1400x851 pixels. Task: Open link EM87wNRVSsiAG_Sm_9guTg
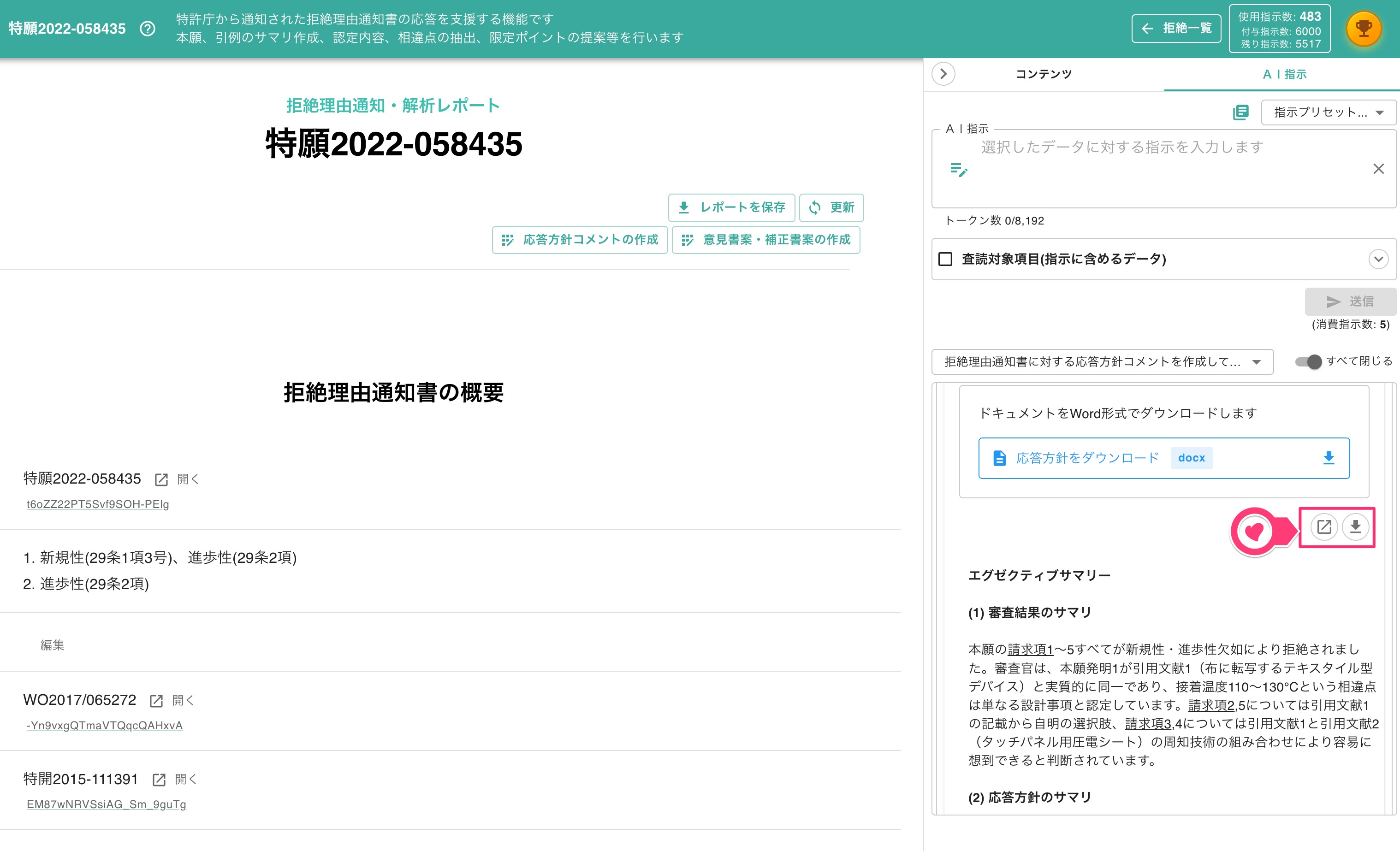[106, 804]
